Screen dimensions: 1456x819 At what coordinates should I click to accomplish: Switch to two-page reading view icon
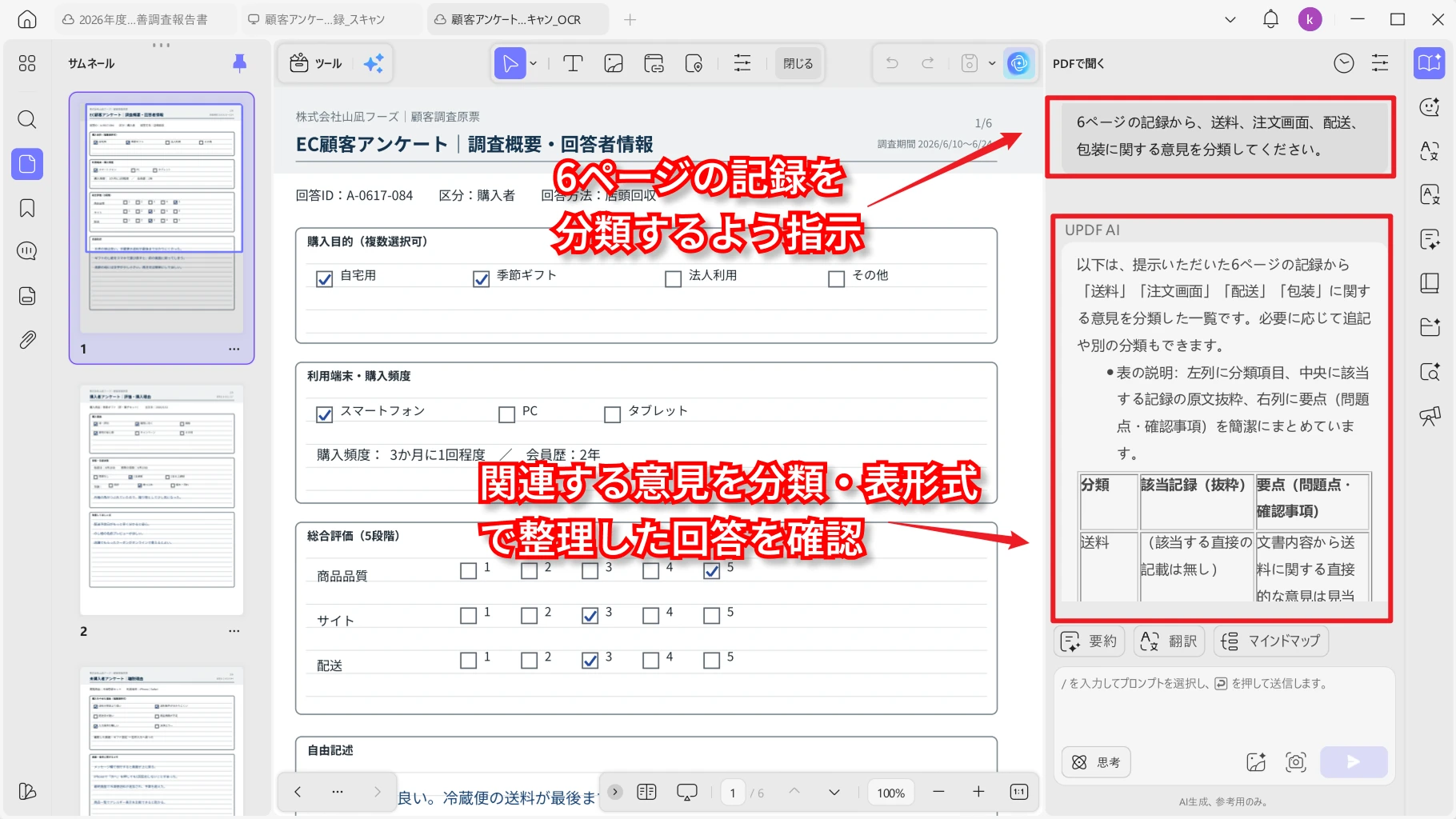(x=646, y=792)
